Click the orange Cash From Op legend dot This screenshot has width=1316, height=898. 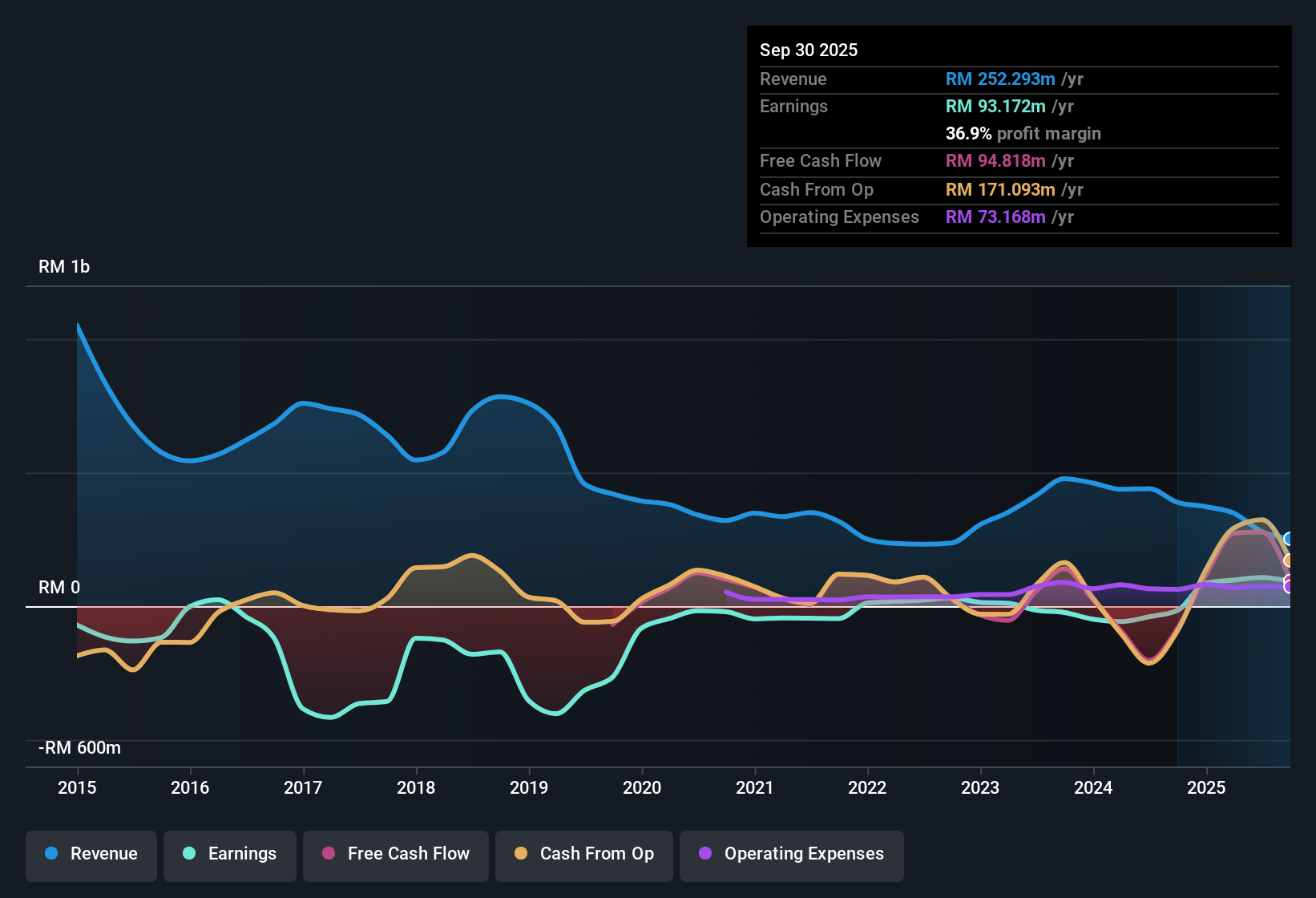click(523, 854)
